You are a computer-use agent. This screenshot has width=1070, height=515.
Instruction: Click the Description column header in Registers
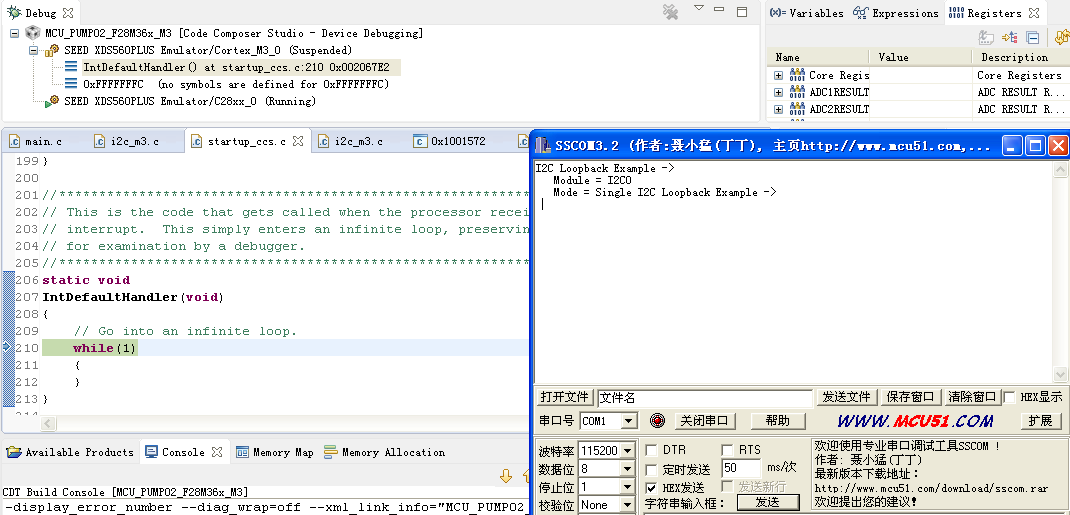pos(1021,57)
